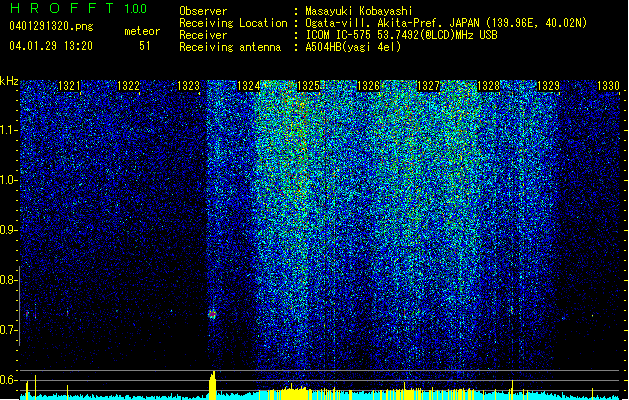Click the 1328 time marker
This screenshot has height=400, width=629.
click(488, 86)
